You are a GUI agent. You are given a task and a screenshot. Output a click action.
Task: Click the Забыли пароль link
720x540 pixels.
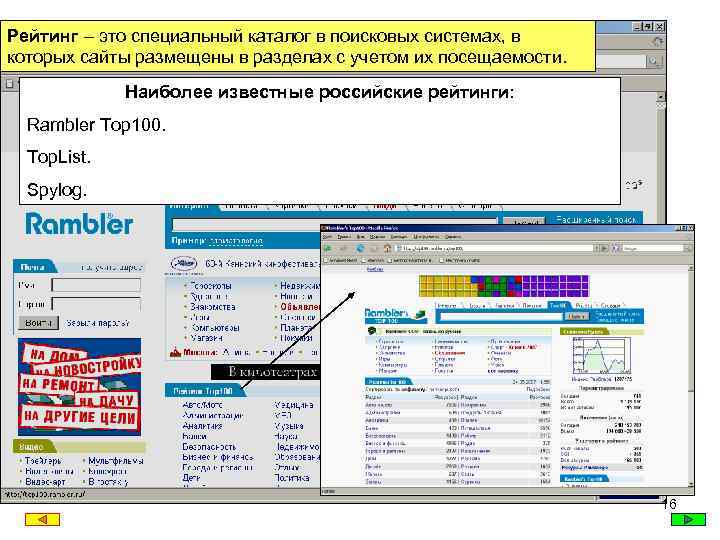pyautogui.click(x=97, y=323)
